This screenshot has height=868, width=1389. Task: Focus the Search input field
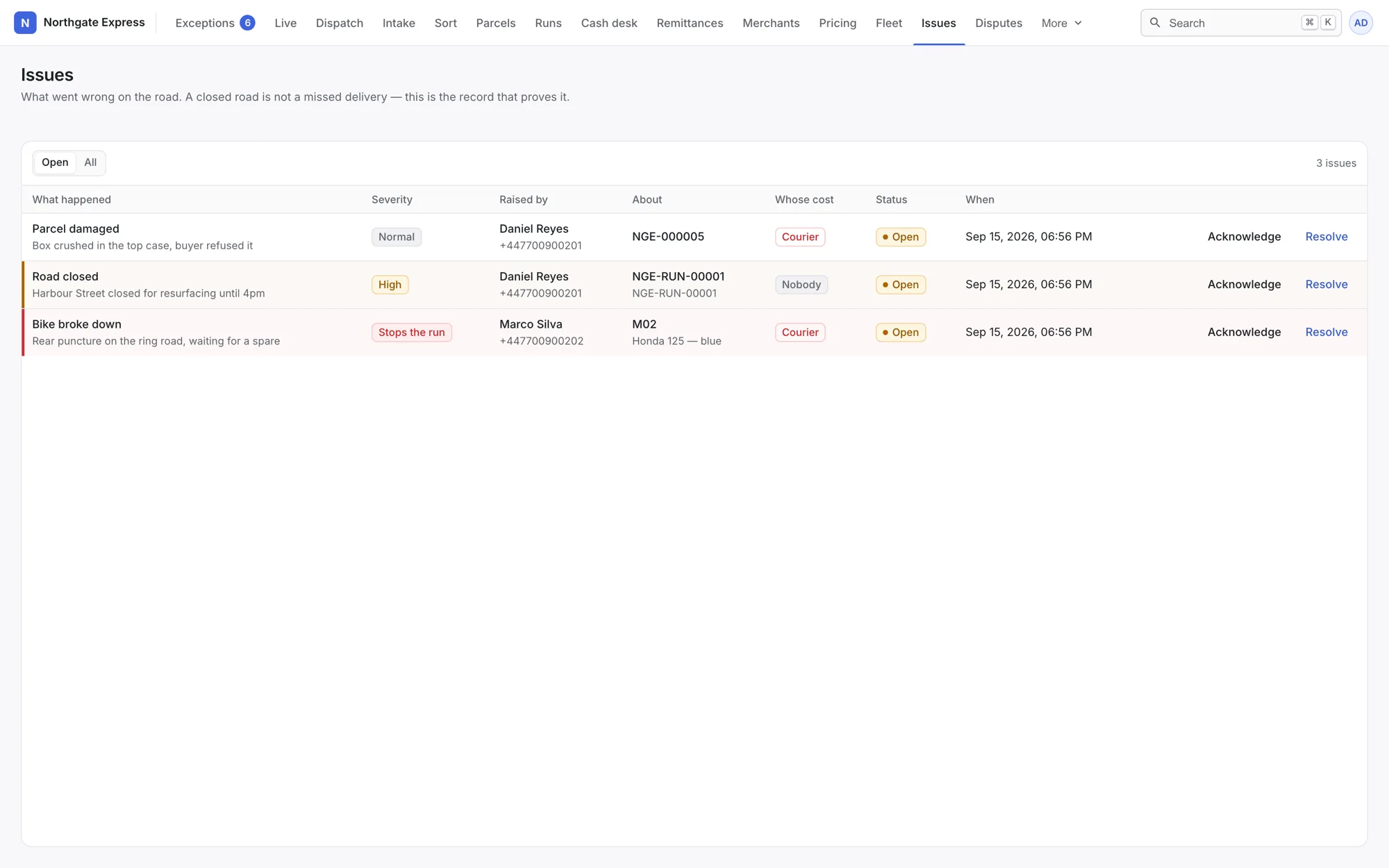click(x=1241, y=23)
